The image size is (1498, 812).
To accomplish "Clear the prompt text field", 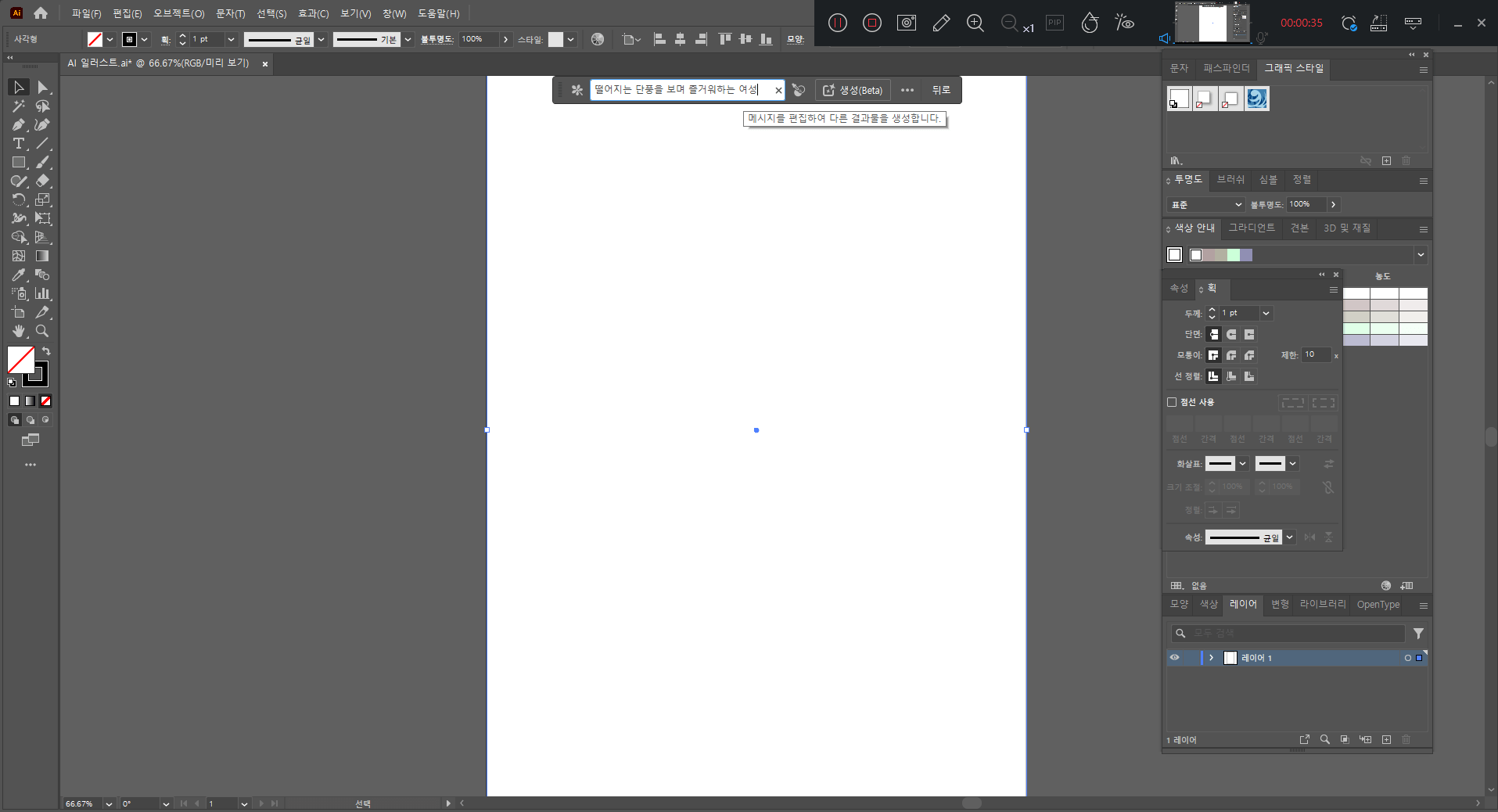I will pos(778,90).
